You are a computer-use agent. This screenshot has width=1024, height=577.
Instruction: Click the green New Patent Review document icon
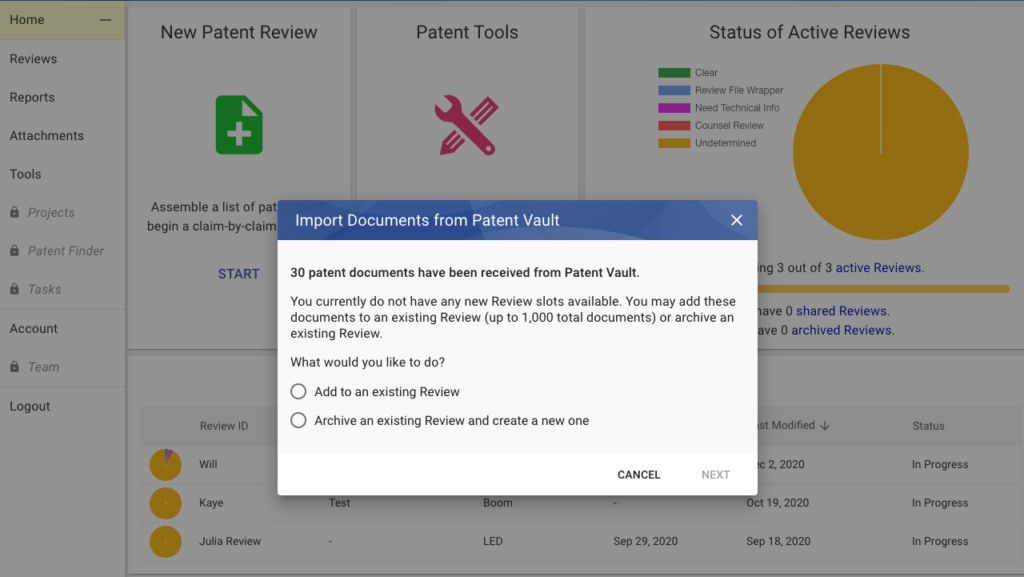[239, 125]
